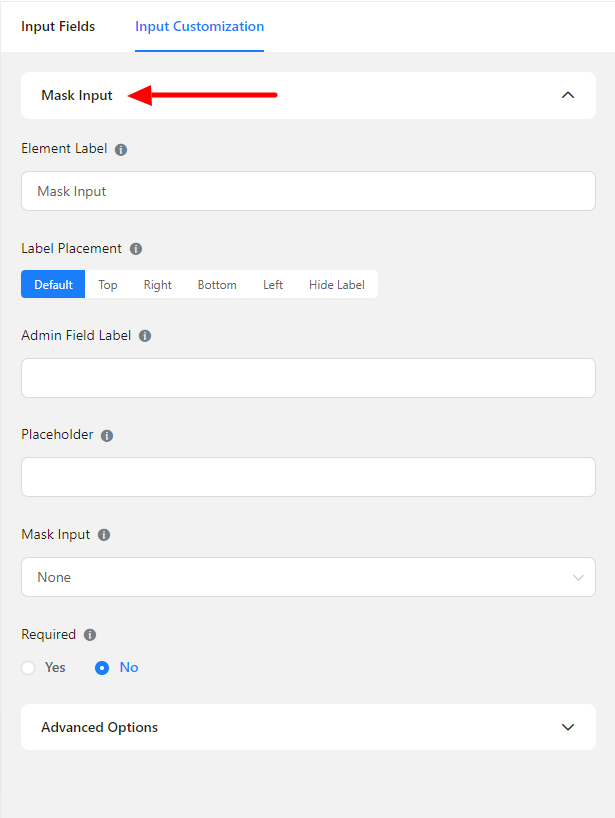Open the Mask Input None dropdown
The height and width of the screenshot is (818, 615).
coord(308,577)
